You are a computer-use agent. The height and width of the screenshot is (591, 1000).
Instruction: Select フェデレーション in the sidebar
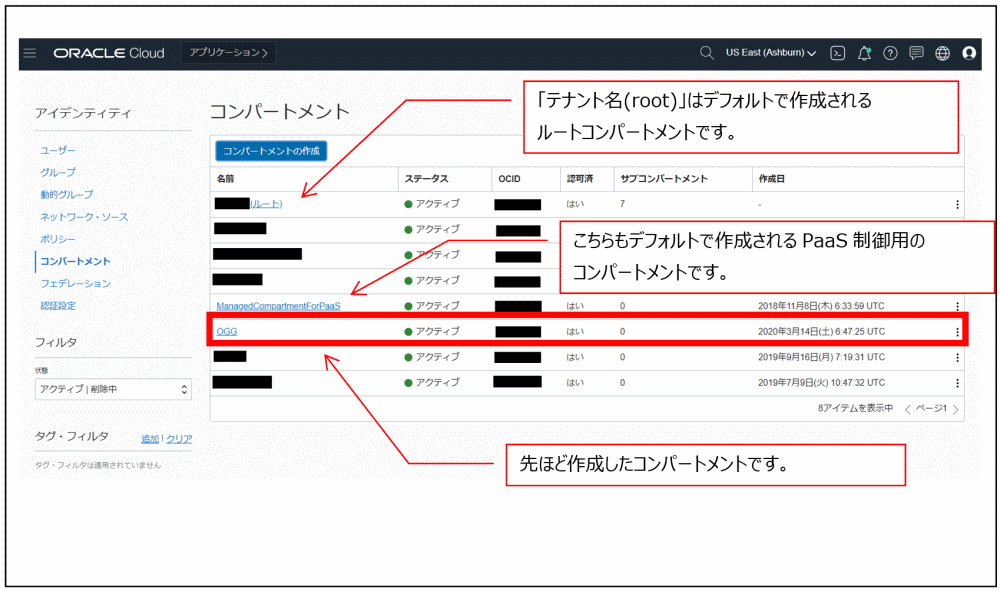75,284
